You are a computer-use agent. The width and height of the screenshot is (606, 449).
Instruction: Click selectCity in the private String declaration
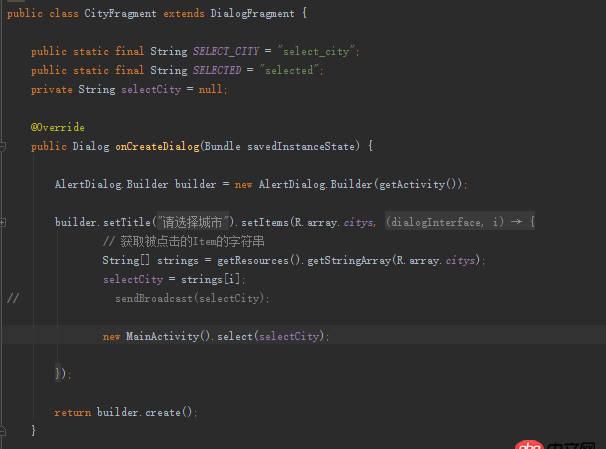click(x=151, y=90)
